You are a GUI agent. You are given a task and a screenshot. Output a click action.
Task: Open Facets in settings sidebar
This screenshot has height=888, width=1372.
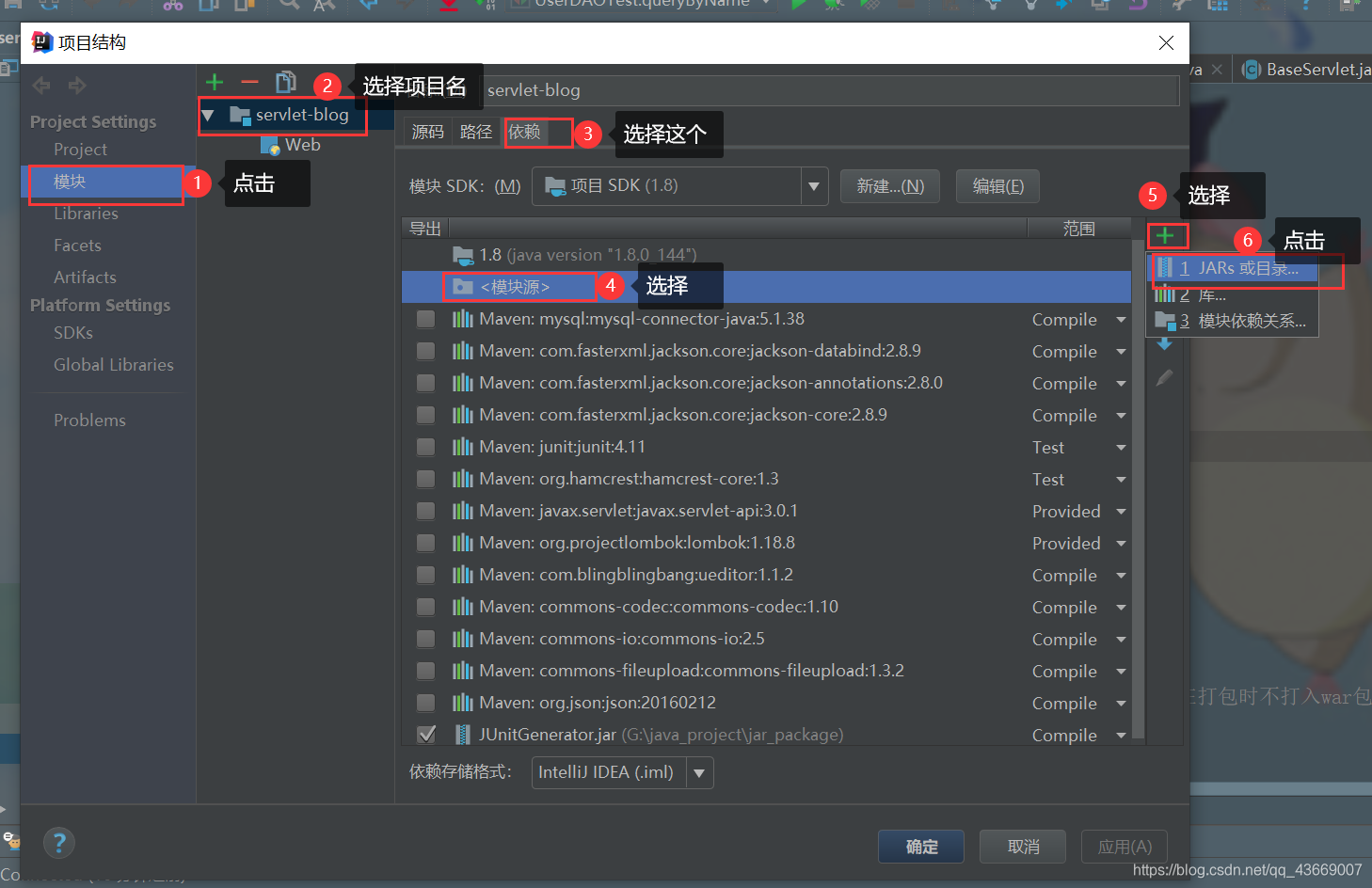pos(77,246)
